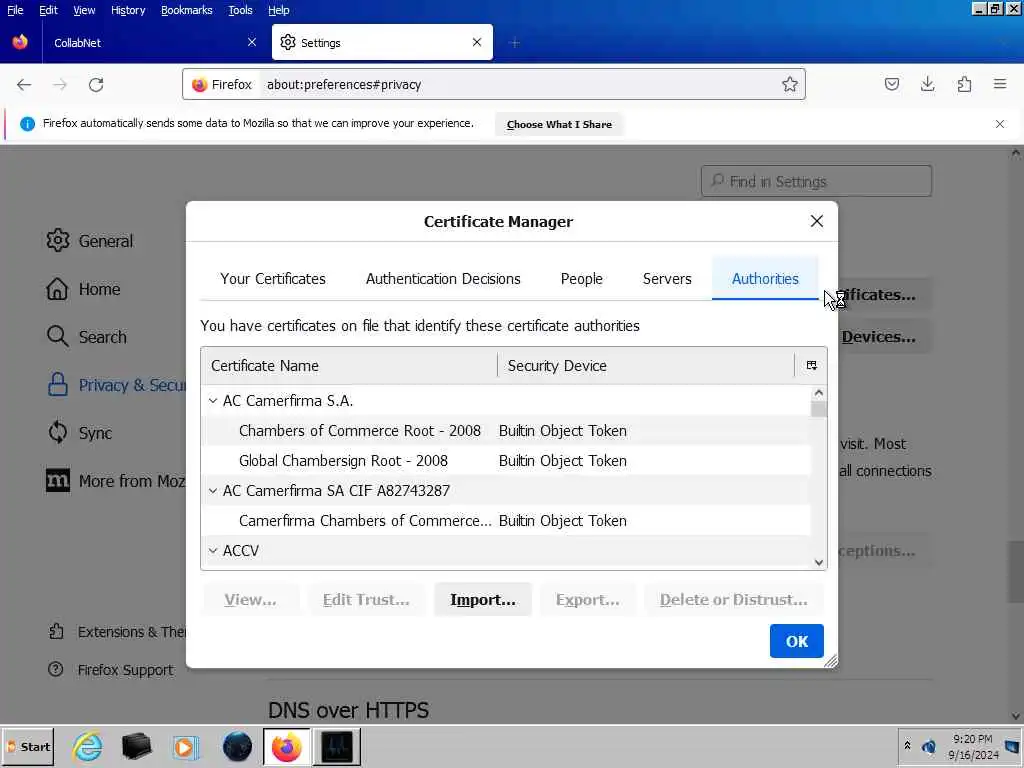Viewport: 1024px width, 768px height.
Task: Dismiss the data sharing notification bar
Action: (x=1000, y=124)
